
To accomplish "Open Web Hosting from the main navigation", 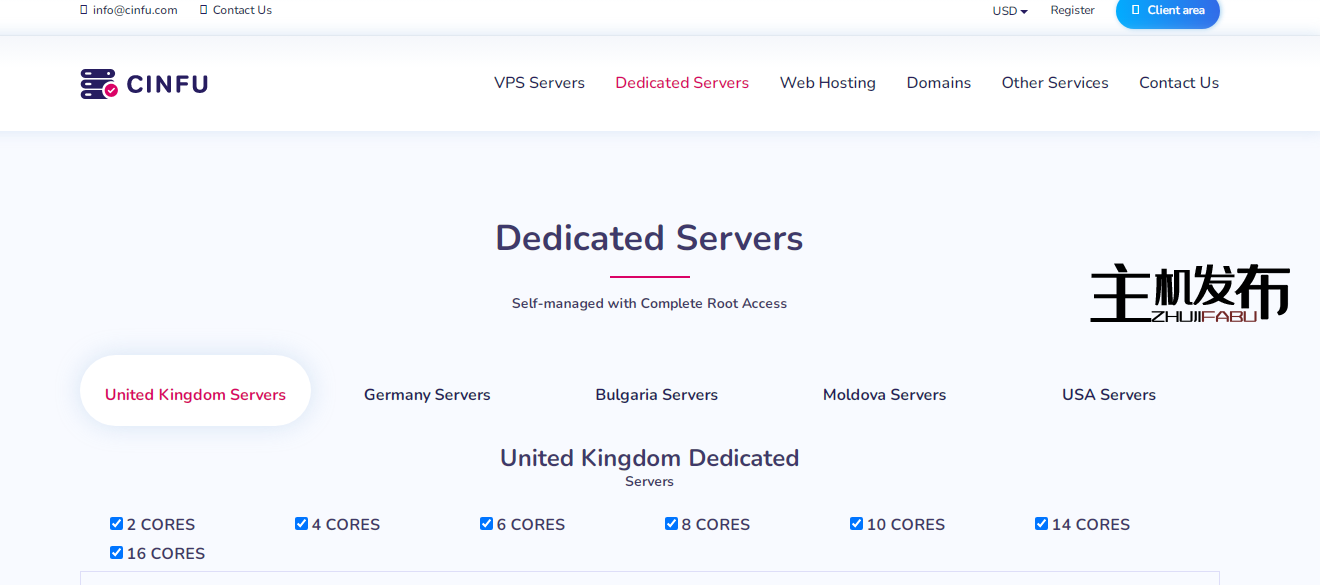I will 827,83.
